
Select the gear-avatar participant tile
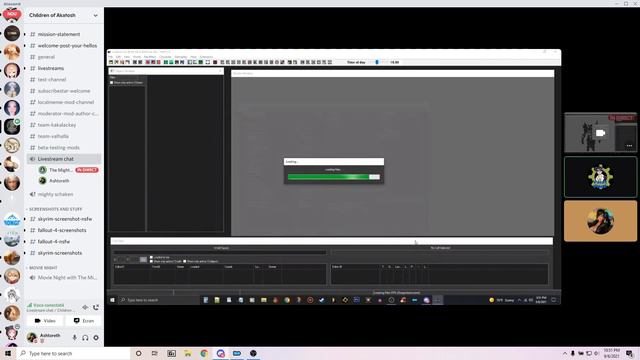coord(600,177)
